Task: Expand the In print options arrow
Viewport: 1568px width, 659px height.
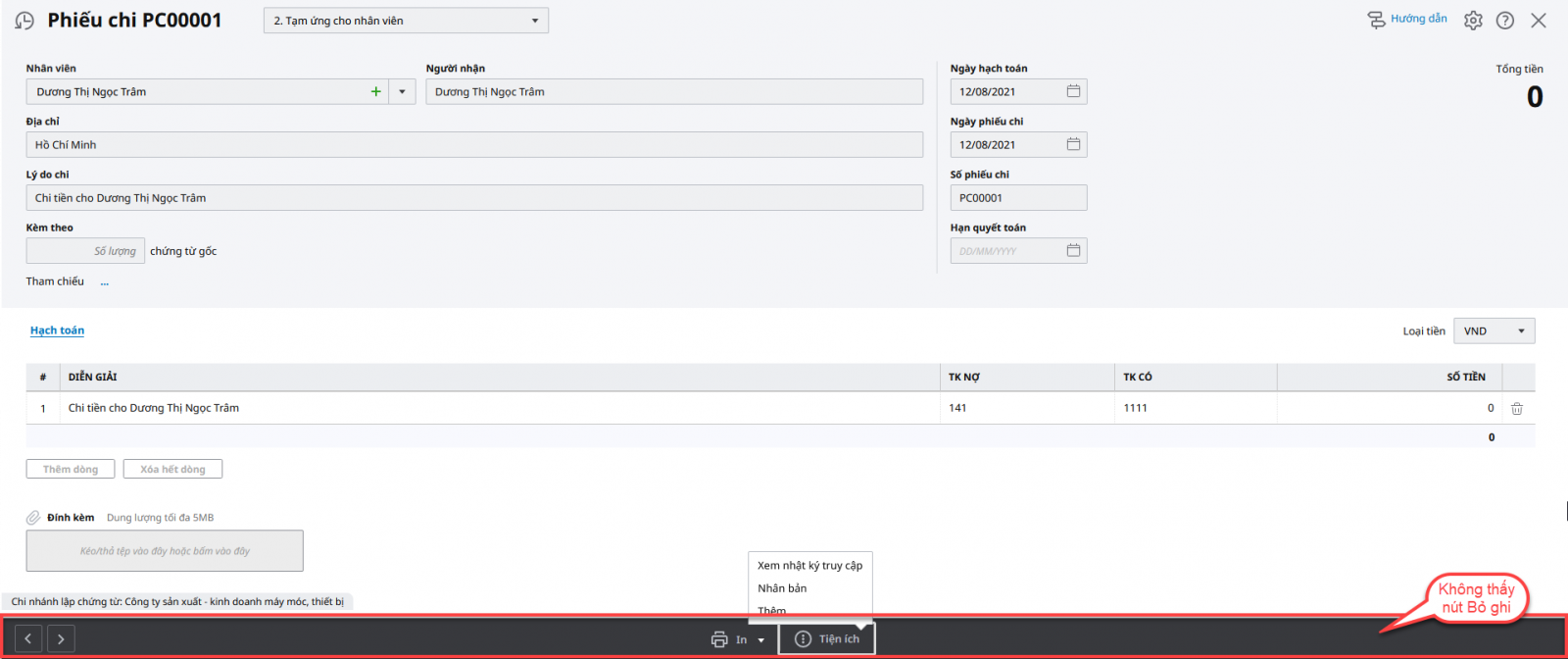Action: (761, 640)
